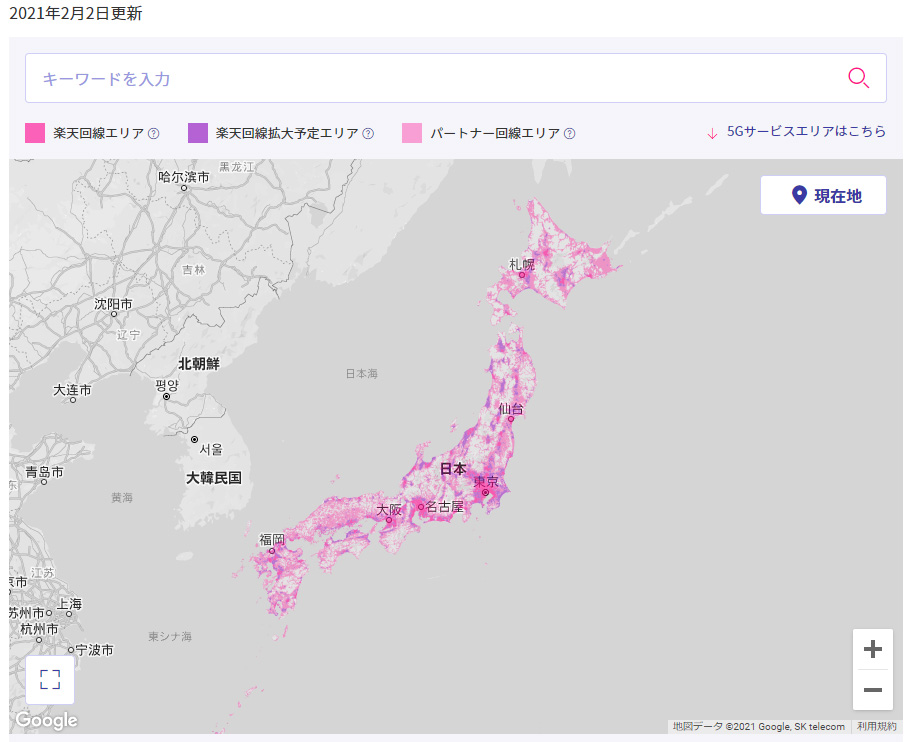910x742 pixels.
Task: Click the 哈尔滨市 city label
Action: pos(183,177)
